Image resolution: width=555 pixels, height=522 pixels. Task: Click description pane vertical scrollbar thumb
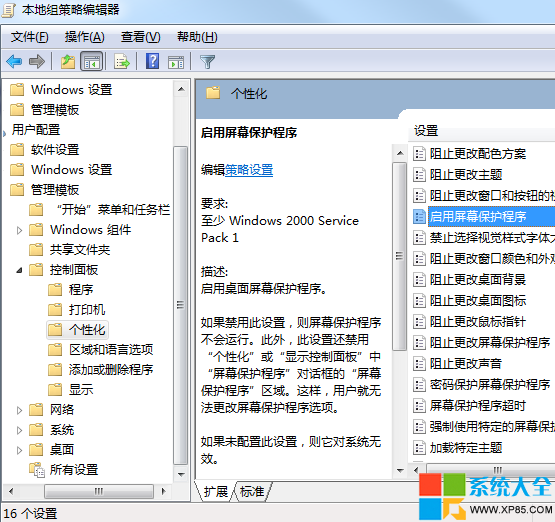click(x=400, y=256)
